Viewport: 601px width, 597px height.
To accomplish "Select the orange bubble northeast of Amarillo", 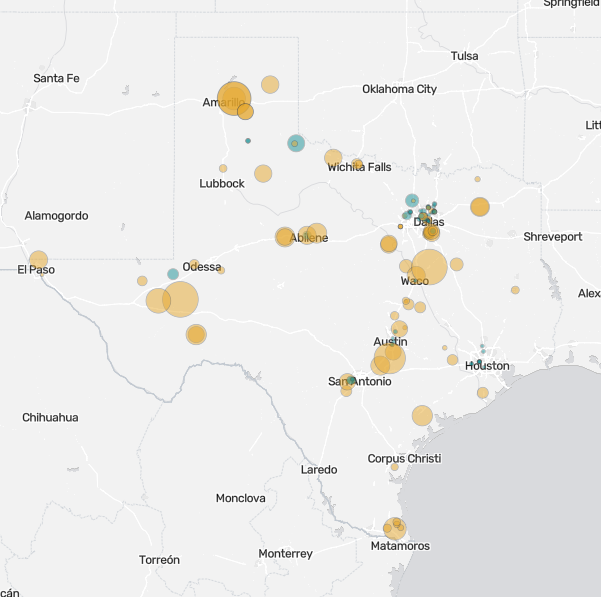I will (270, 85).
